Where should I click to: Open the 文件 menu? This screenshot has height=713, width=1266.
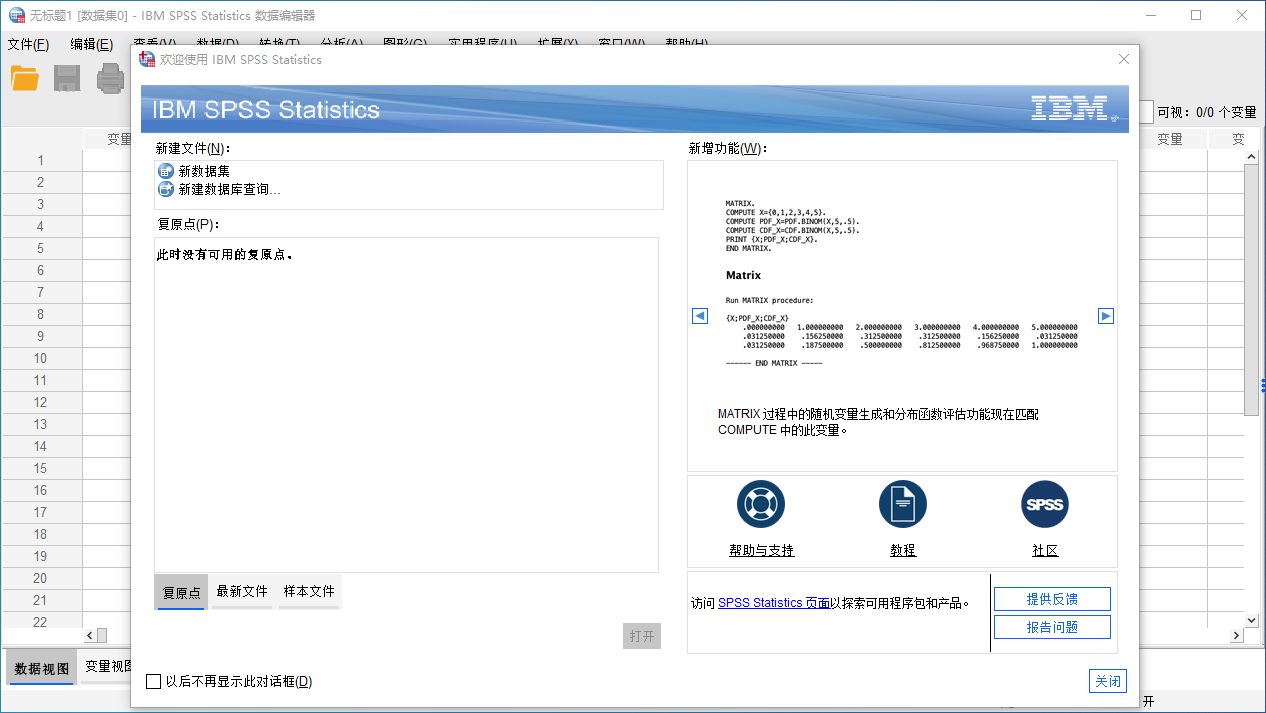[x=28, y=44]
